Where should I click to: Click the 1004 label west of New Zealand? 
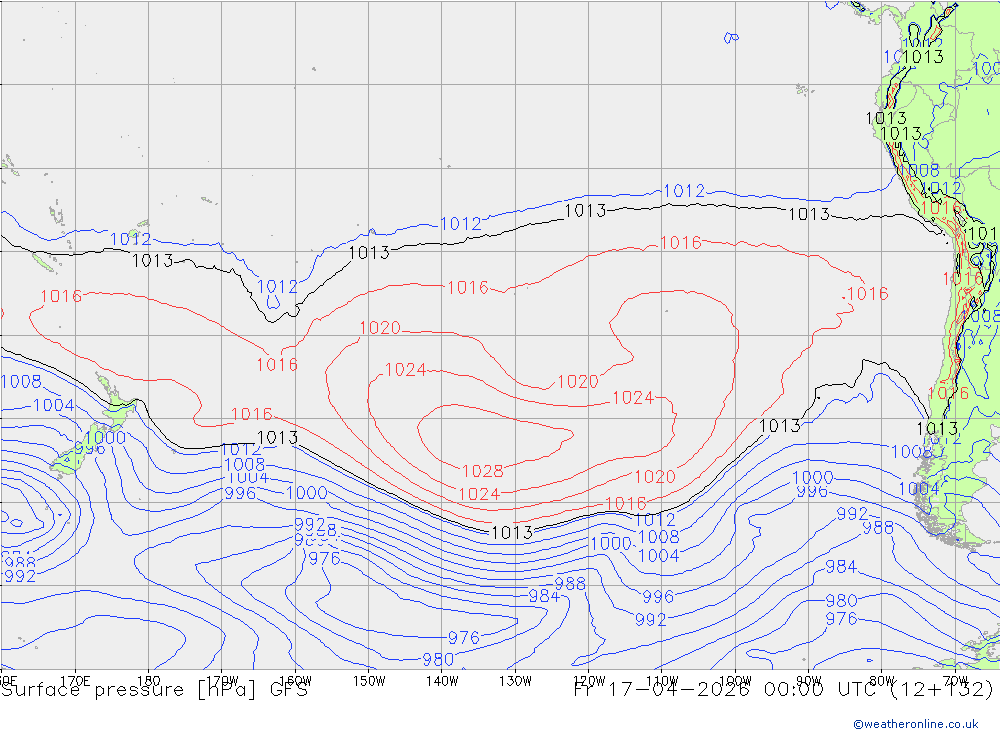coord(54,405)
